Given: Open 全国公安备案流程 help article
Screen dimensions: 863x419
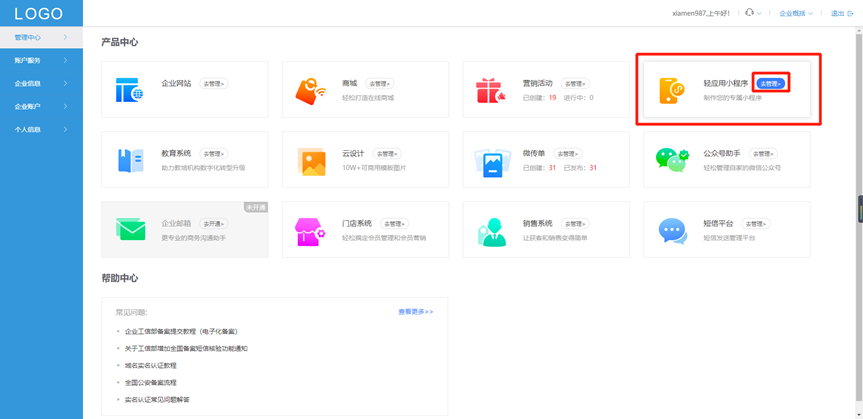Looking at the screenshot, I should 150,383.
